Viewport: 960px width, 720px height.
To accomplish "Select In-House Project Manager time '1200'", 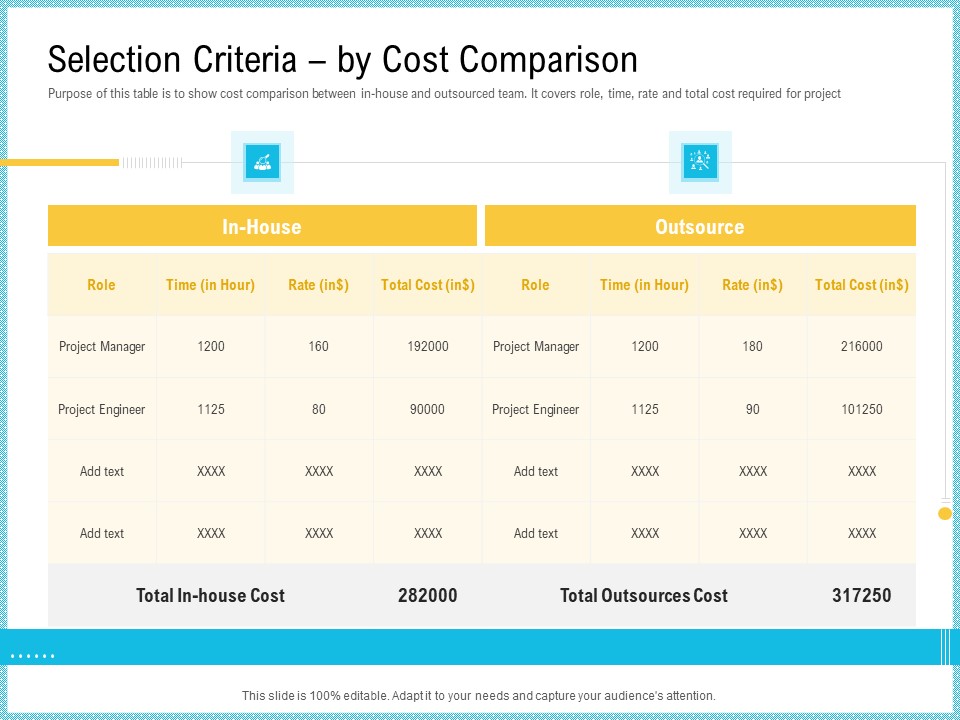I will 211,347.
